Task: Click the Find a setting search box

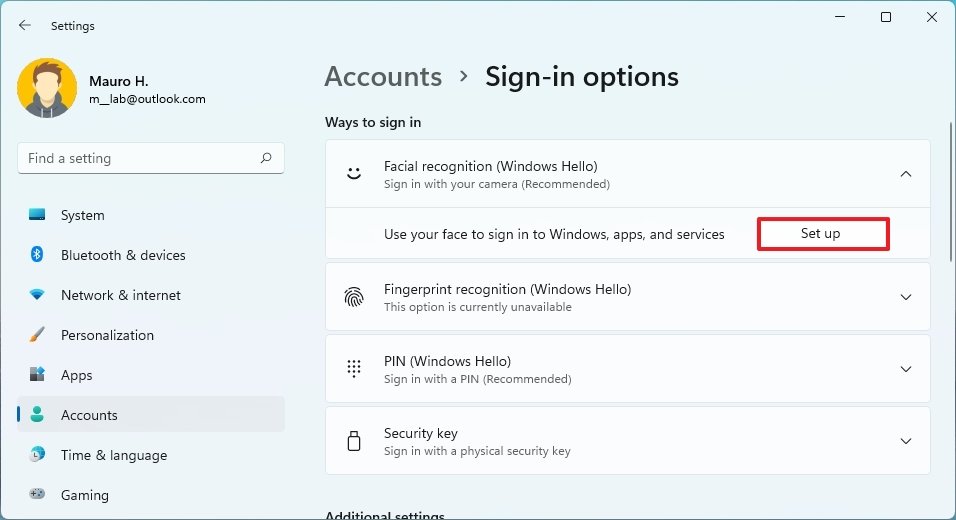Action: pyautogui.click(x=151, y=158)
